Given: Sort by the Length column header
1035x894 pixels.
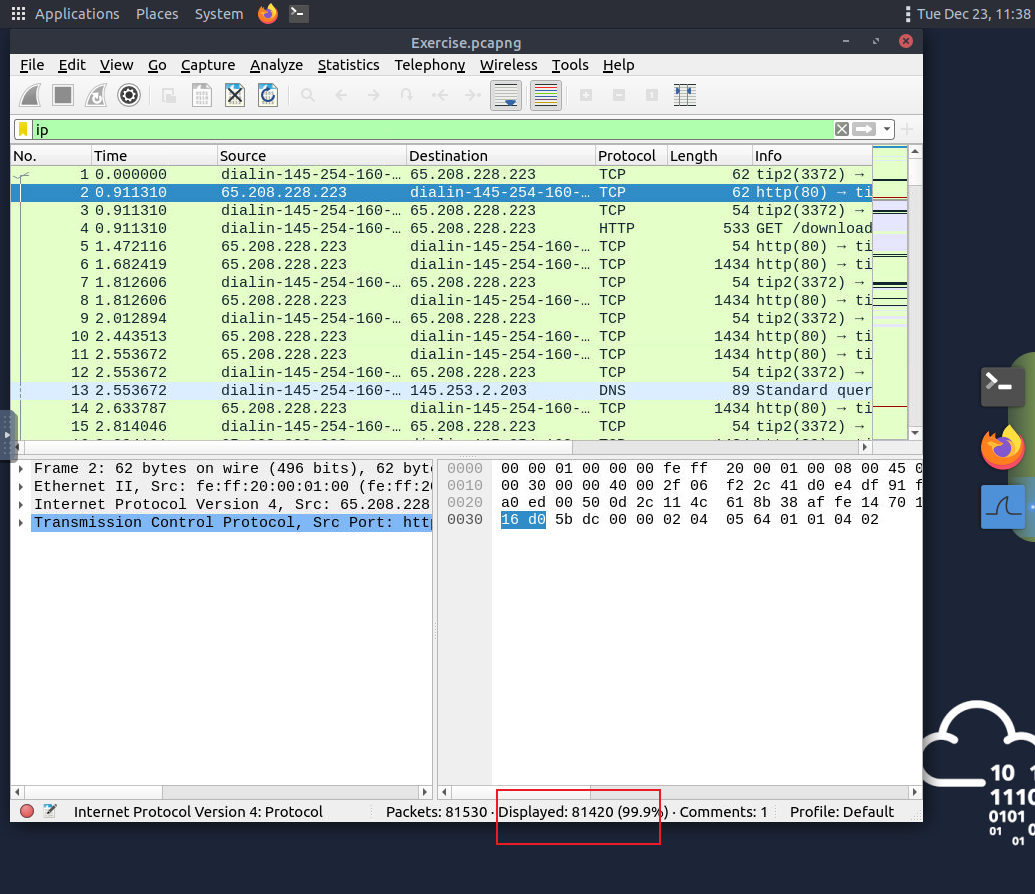Looking at the screenshot, I should point(710,156).
